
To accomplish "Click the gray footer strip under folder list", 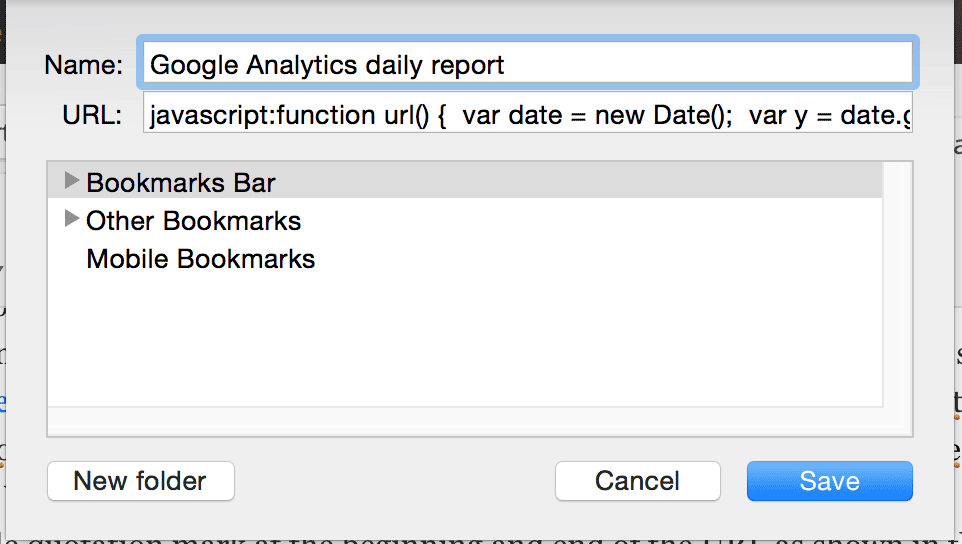I will pos(480,421).
